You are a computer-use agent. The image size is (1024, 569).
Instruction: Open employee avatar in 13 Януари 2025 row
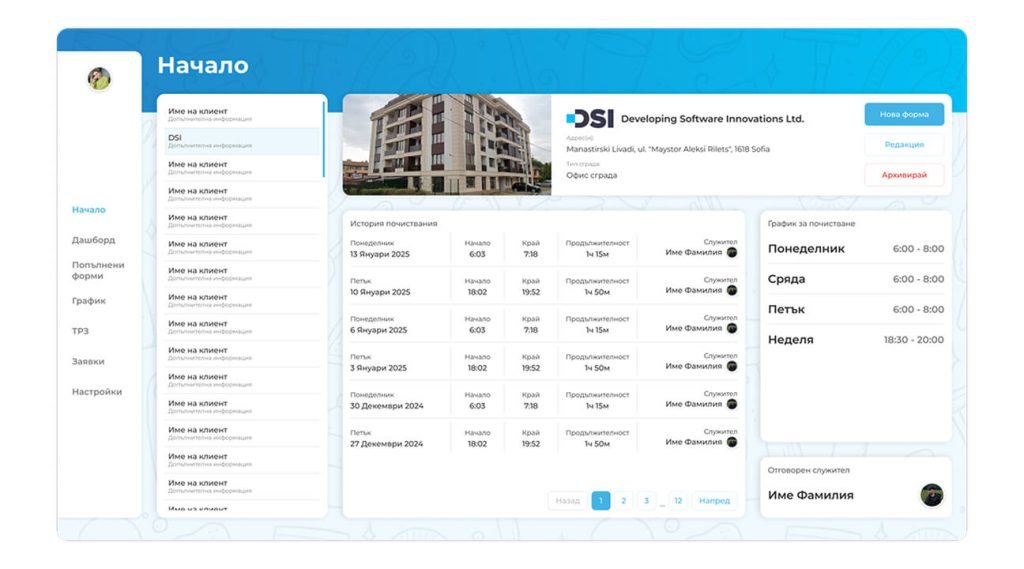point(731,252)
